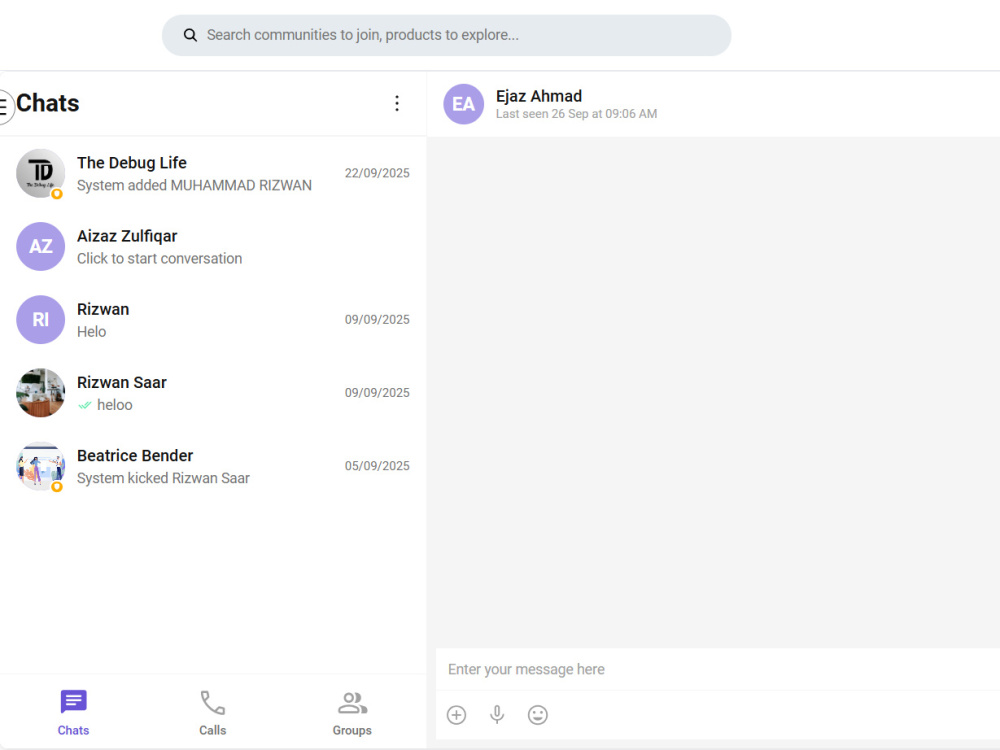The height and width of the screenshot is (750, 1000).
Task: Open the Rizwan chat with Helo
Action: pos(213,320)
